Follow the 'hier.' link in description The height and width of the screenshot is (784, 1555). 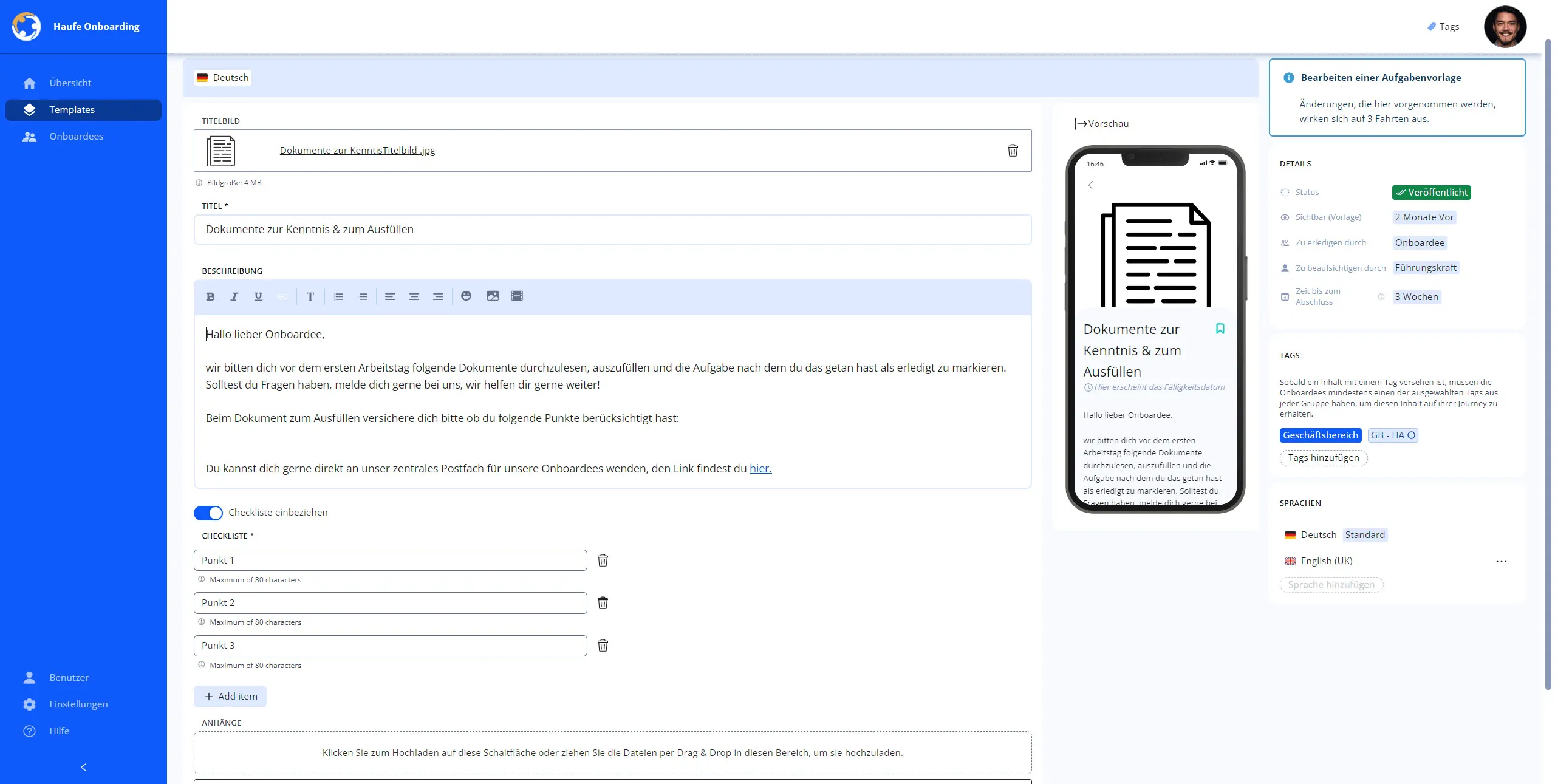coord(760,469)
